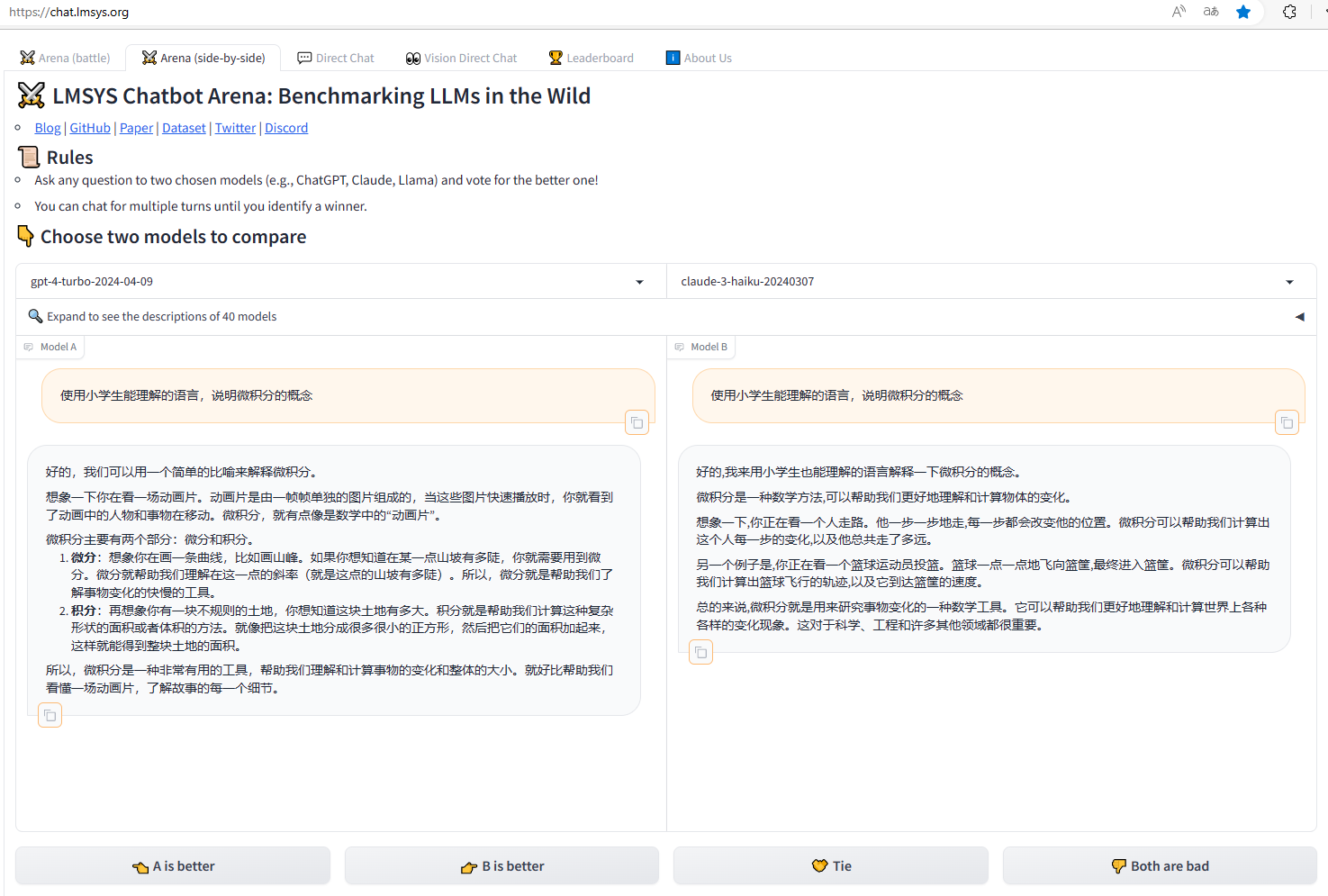Switch to the About Us tab
The image size is (1328, 896).
click(x=699, y=58)
